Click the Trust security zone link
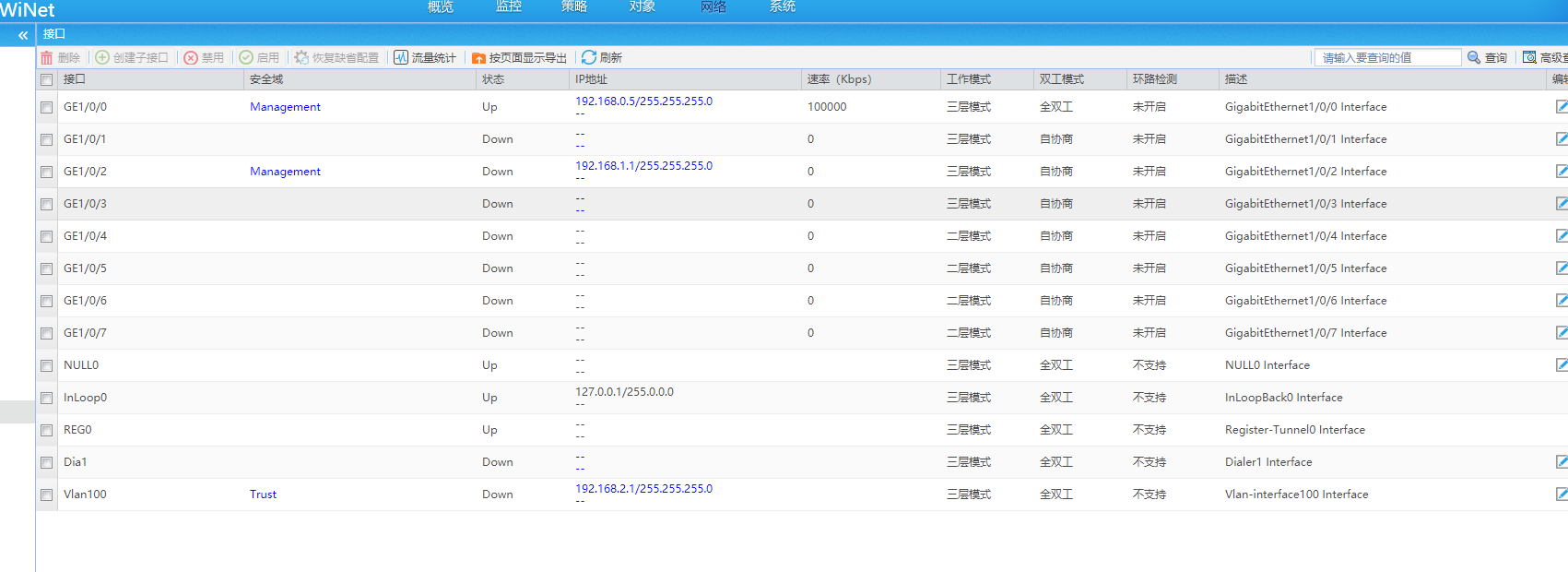The image size is (1568, 572). (263, 495)
